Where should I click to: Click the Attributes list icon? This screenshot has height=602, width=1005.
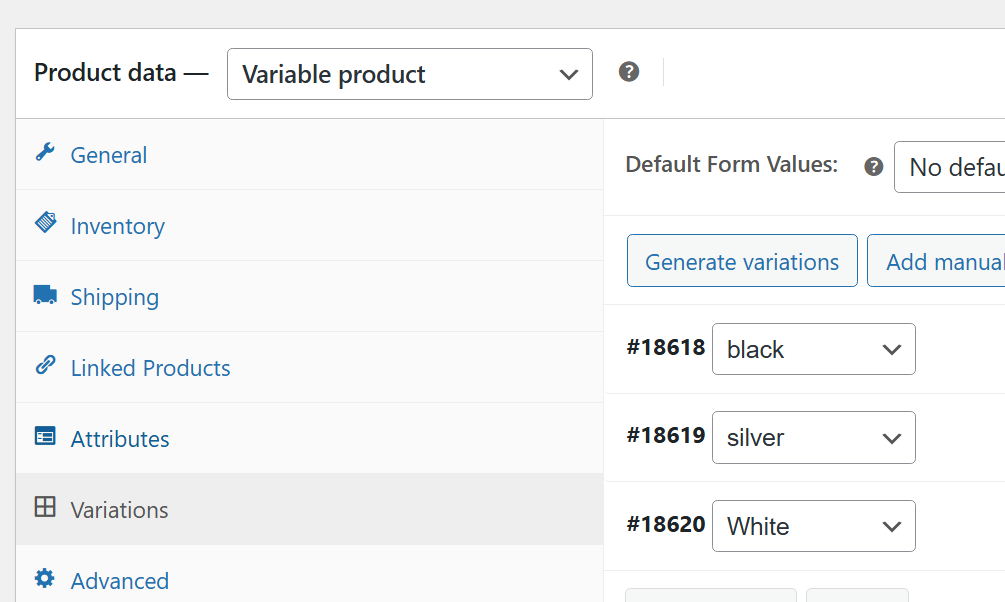pos(45,436)
